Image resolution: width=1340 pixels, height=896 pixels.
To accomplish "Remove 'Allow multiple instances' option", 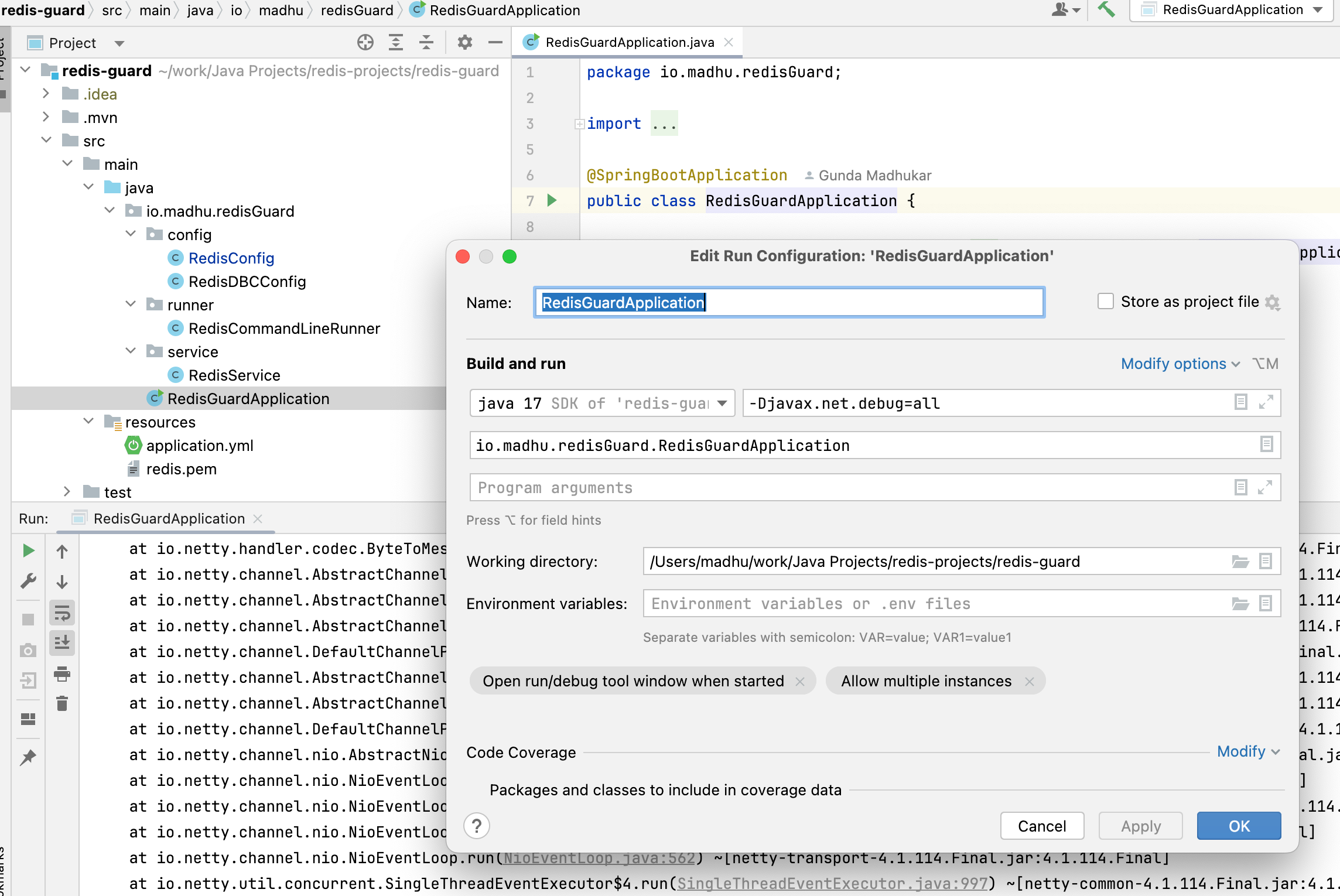I will 1029,681.
